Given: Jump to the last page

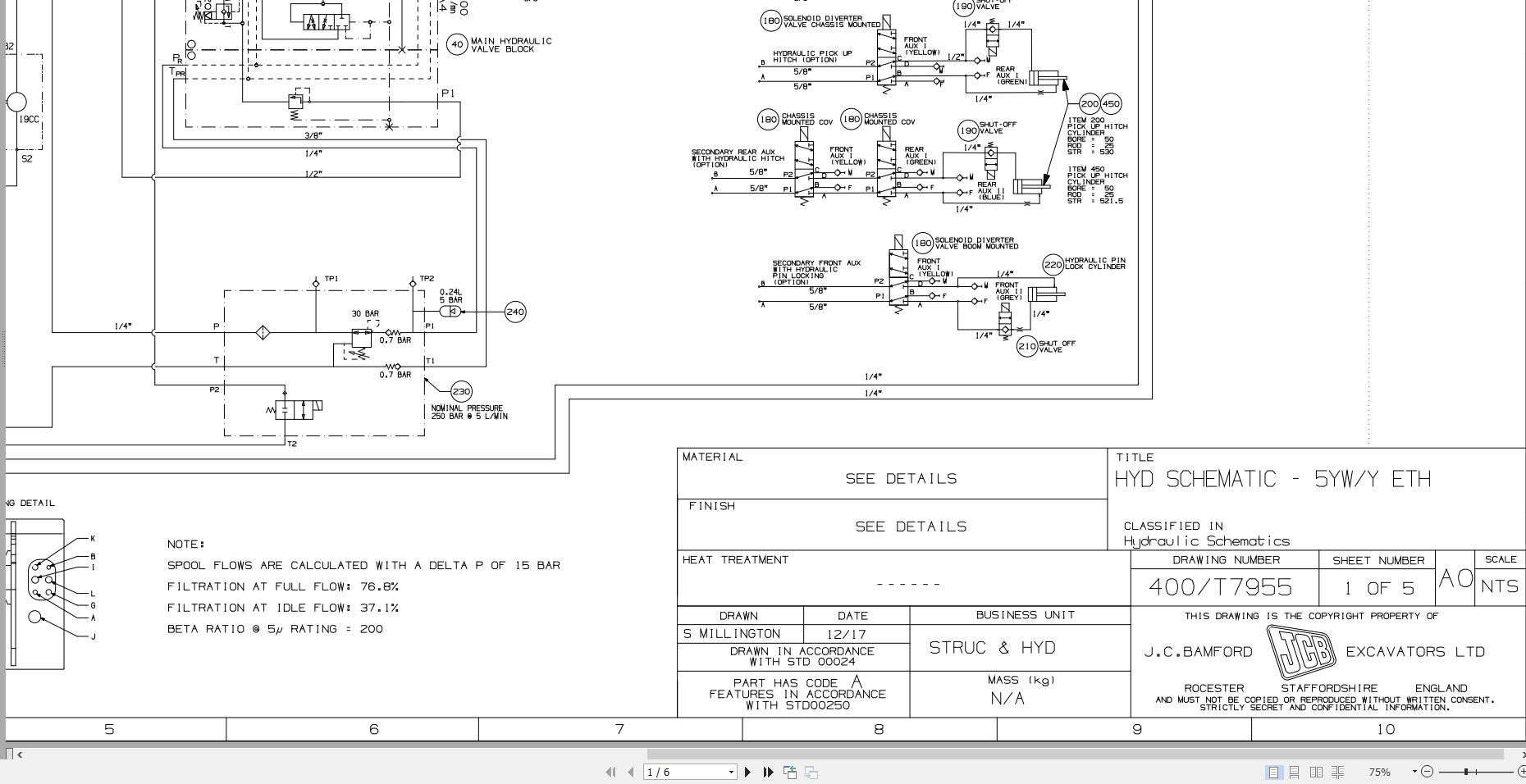Looking at the screenshot, I should click(x=768, y=772).
